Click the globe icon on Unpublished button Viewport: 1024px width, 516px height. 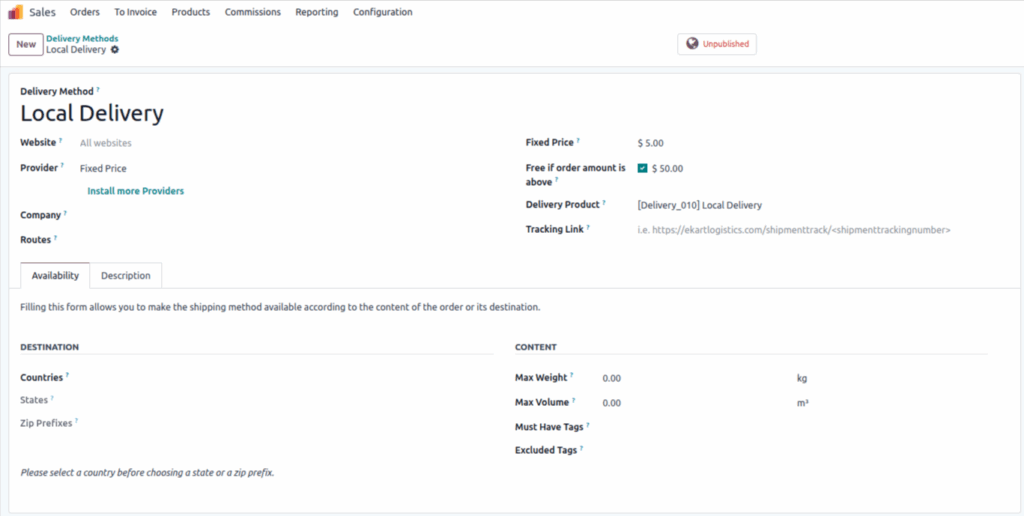coord(692,44)
